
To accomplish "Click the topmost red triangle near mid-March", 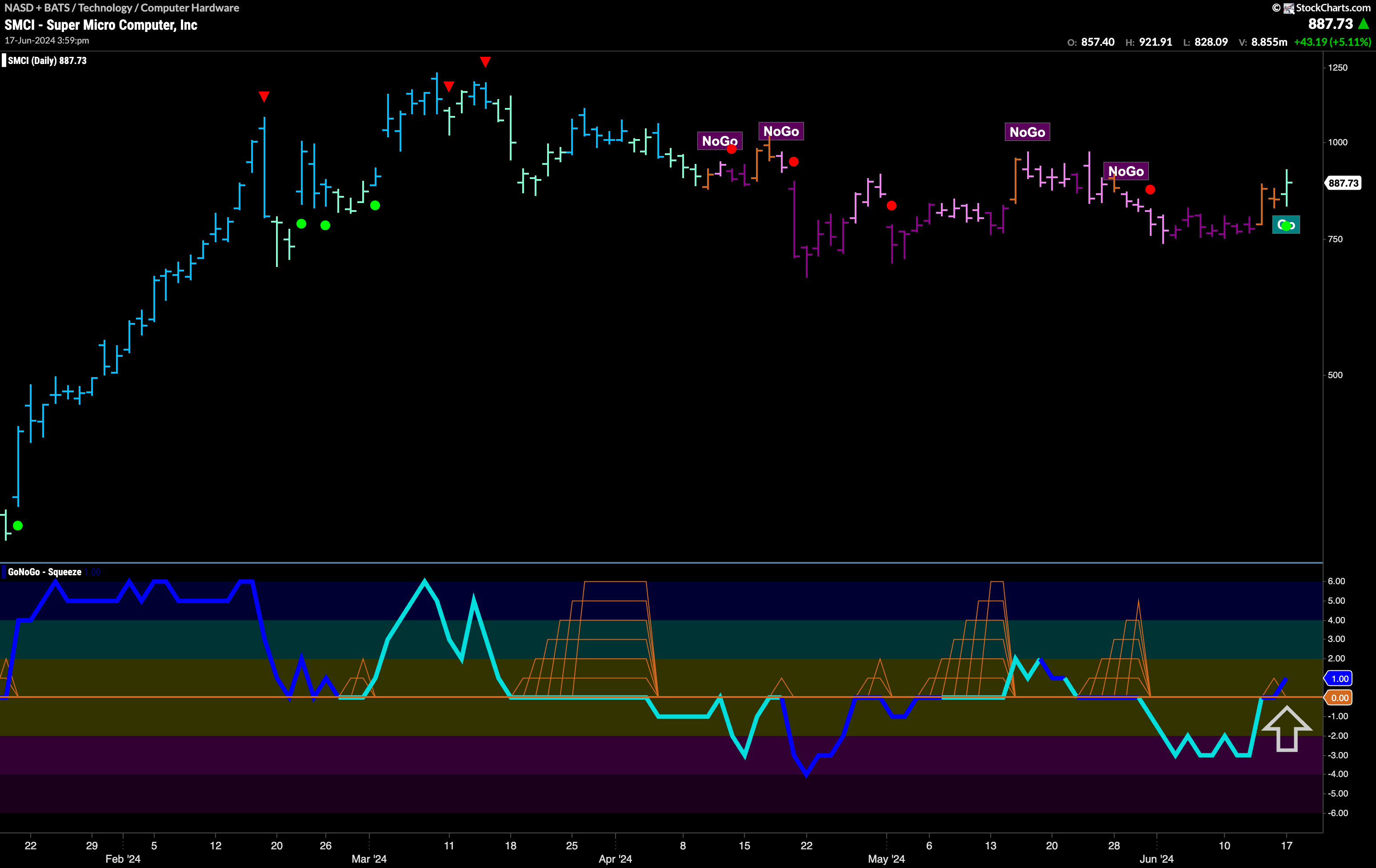I will tap(485, 62).
